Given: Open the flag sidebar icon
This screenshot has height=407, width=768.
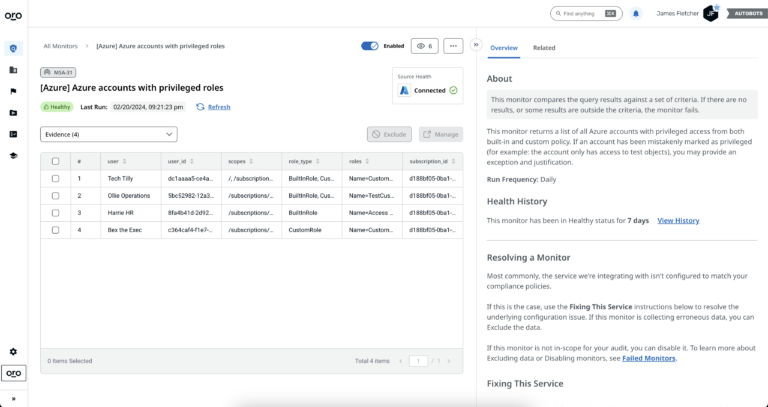Looking at the screenshot, I should (13, 92).
